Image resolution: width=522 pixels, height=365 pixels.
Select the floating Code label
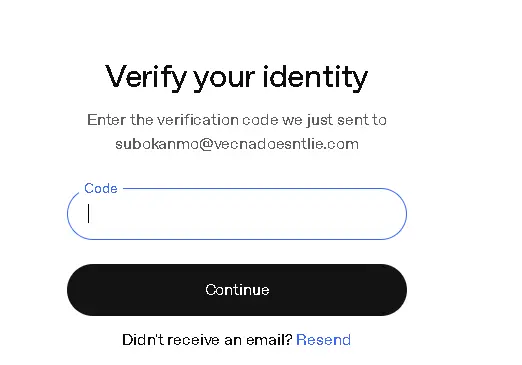tap(101, 188)
